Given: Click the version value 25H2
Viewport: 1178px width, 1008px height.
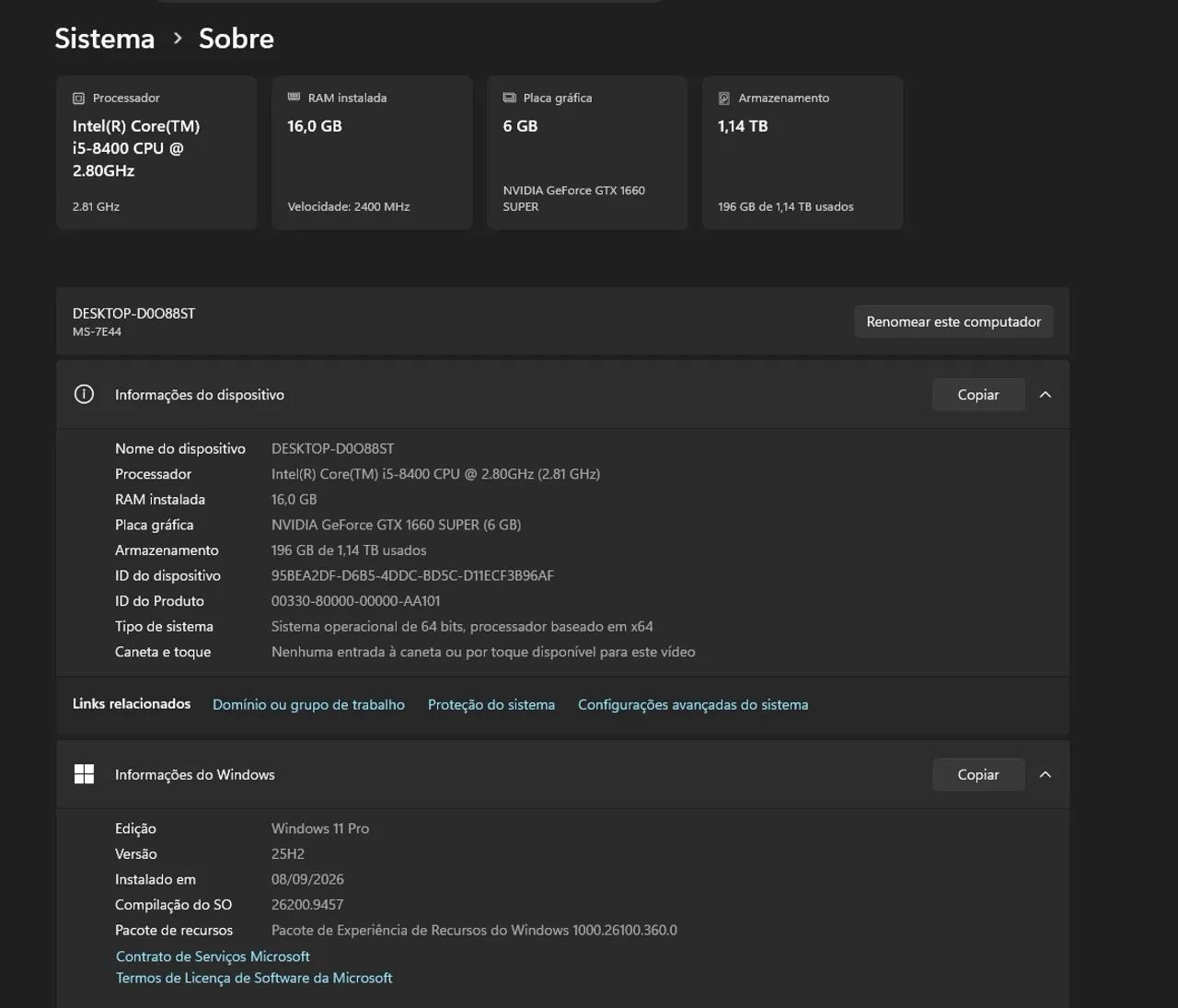Looking at the screenshot, I should (x=288, y=854).
